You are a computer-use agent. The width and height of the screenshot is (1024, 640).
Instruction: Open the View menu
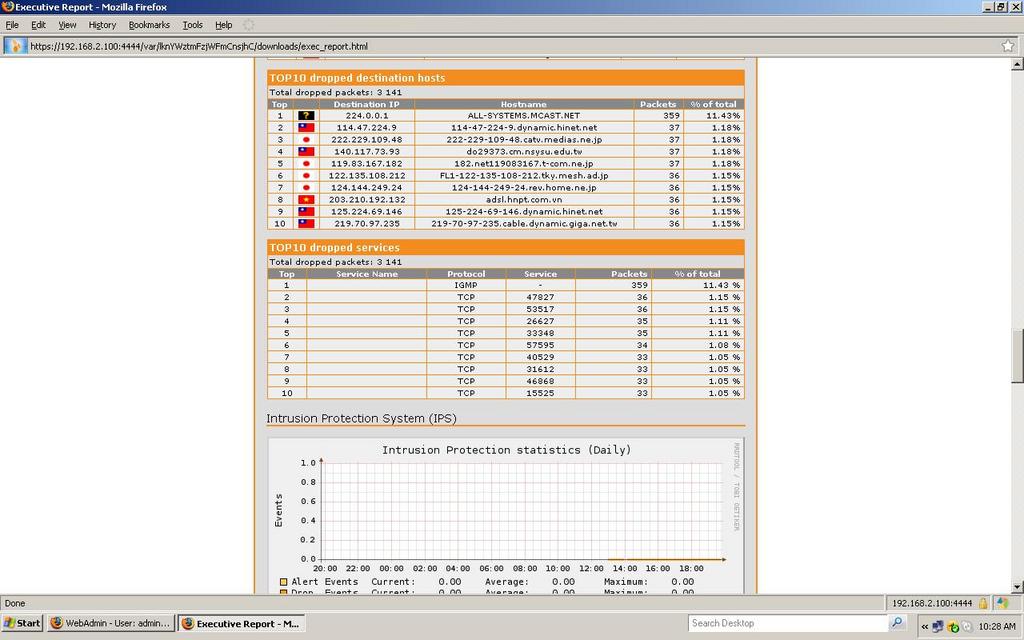[67, 25]
